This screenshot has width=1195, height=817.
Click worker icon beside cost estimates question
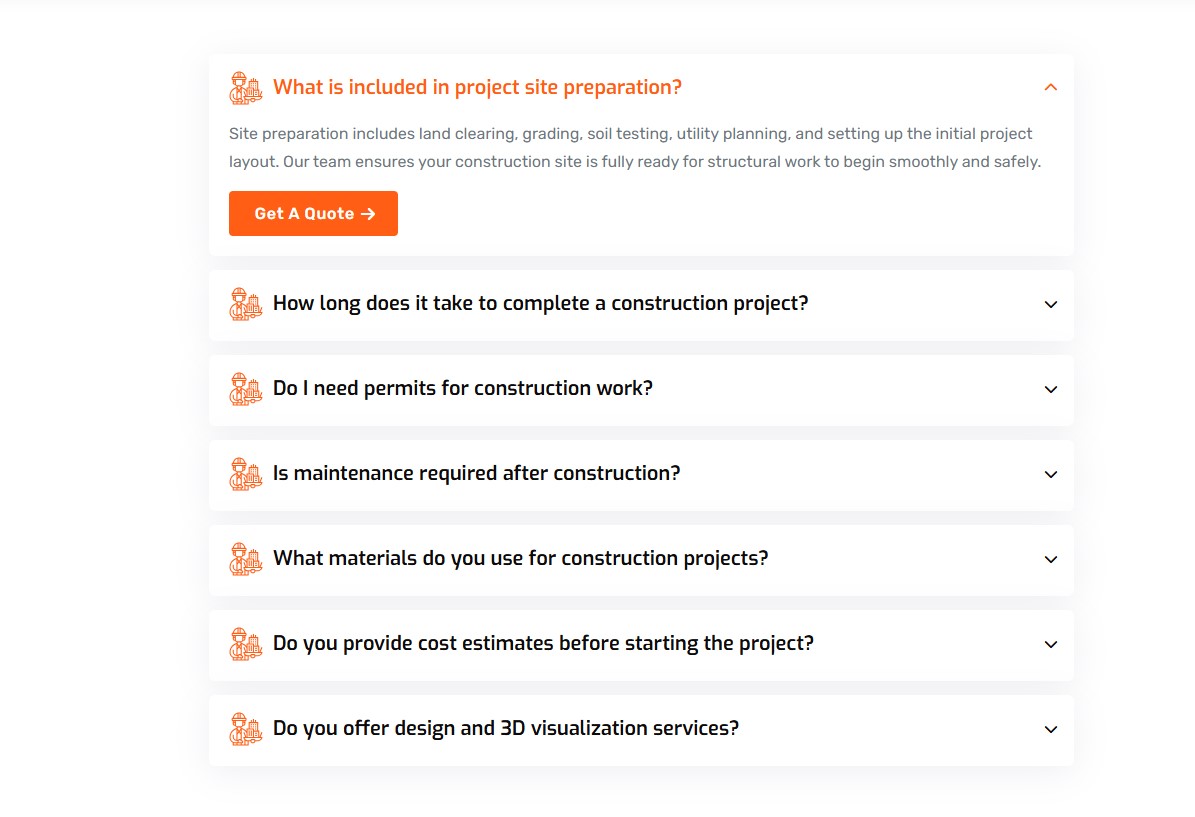[245, 644]
